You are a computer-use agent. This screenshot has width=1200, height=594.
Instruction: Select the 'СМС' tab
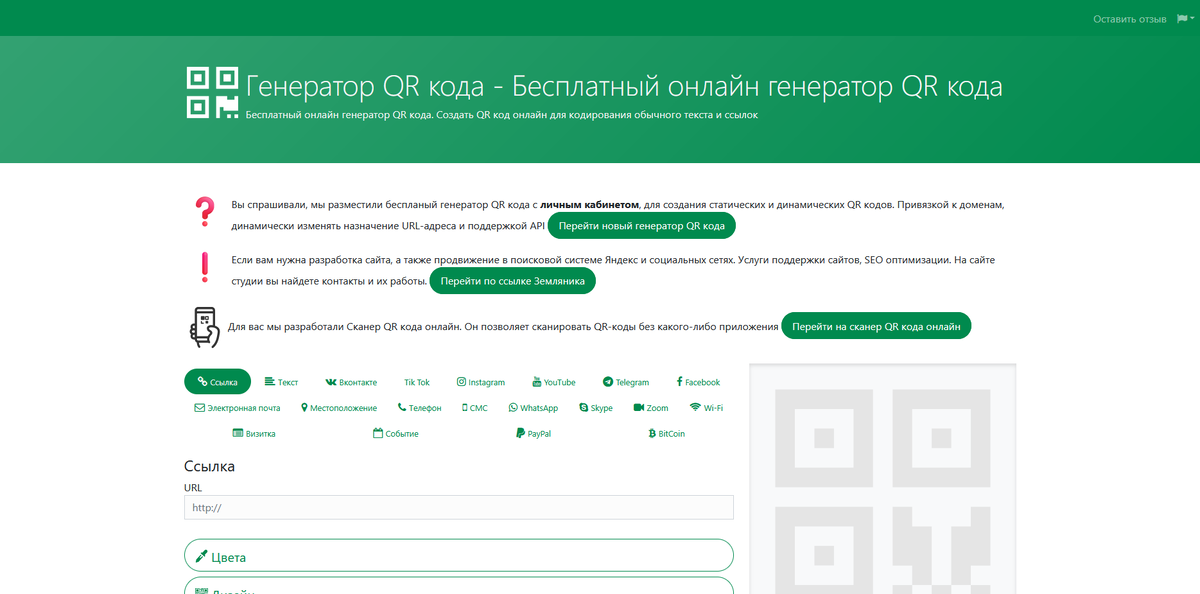click(x=475, y=408)
